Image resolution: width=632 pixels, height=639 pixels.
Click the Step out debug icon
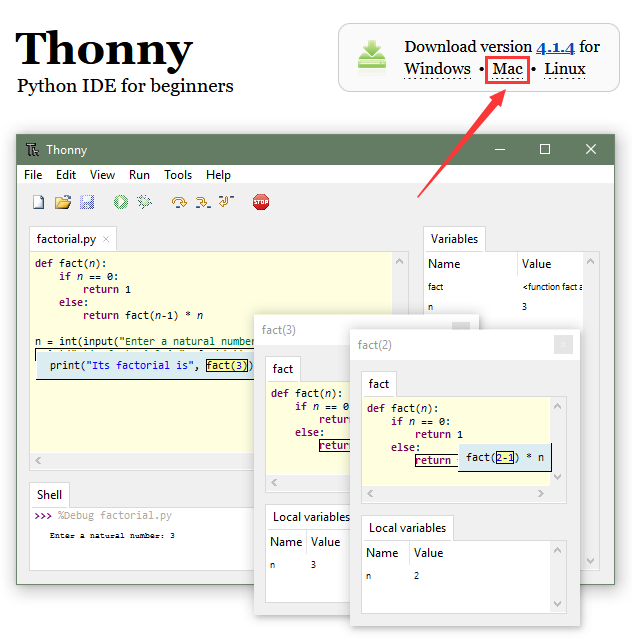226,201
